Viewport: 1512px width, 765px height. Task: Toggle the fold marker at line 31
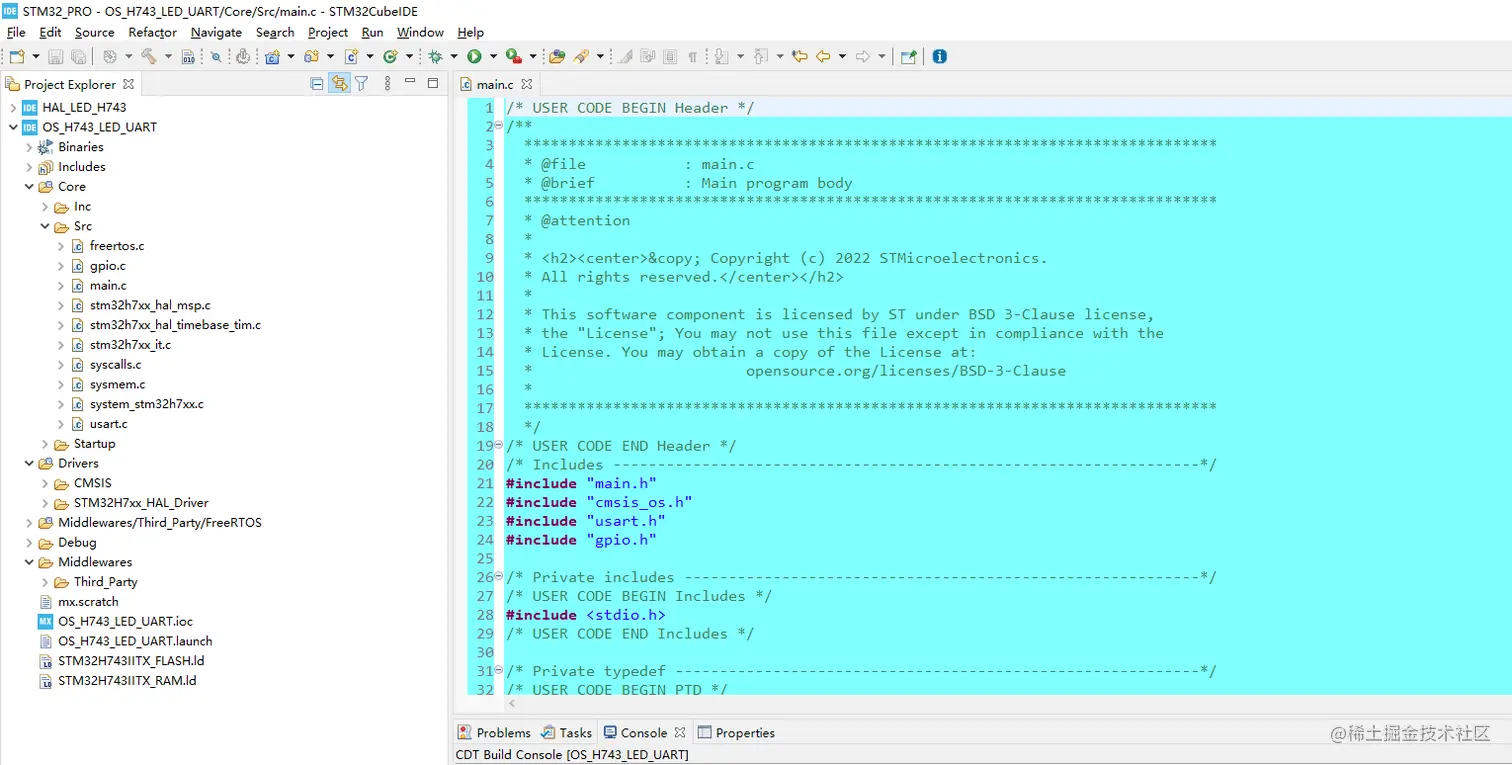pyautogui.click(x=499, y=671)
